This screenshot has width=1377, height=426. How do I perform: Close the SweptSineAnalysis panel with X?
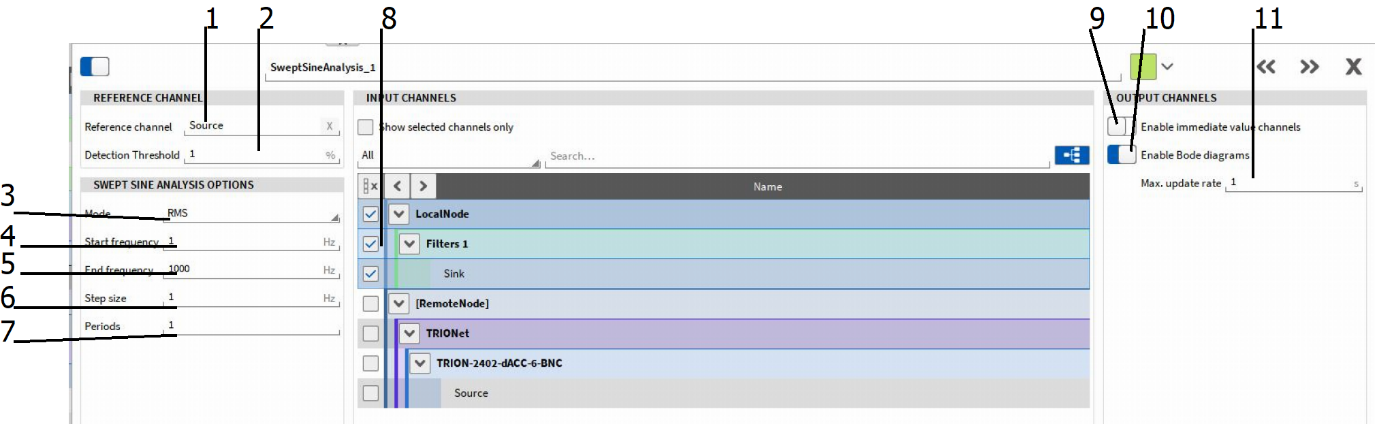pos(1353,67)
